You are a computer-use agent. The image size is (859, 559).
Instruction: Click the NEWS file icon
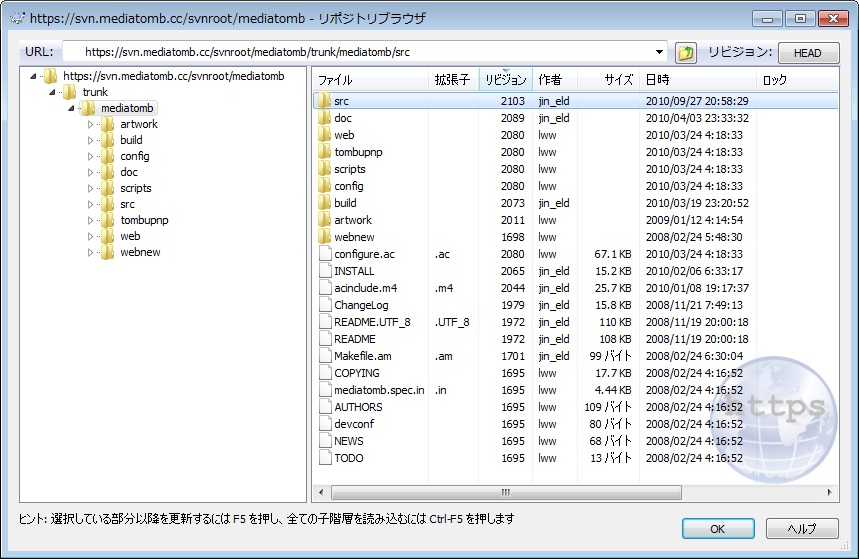(325, 441)
